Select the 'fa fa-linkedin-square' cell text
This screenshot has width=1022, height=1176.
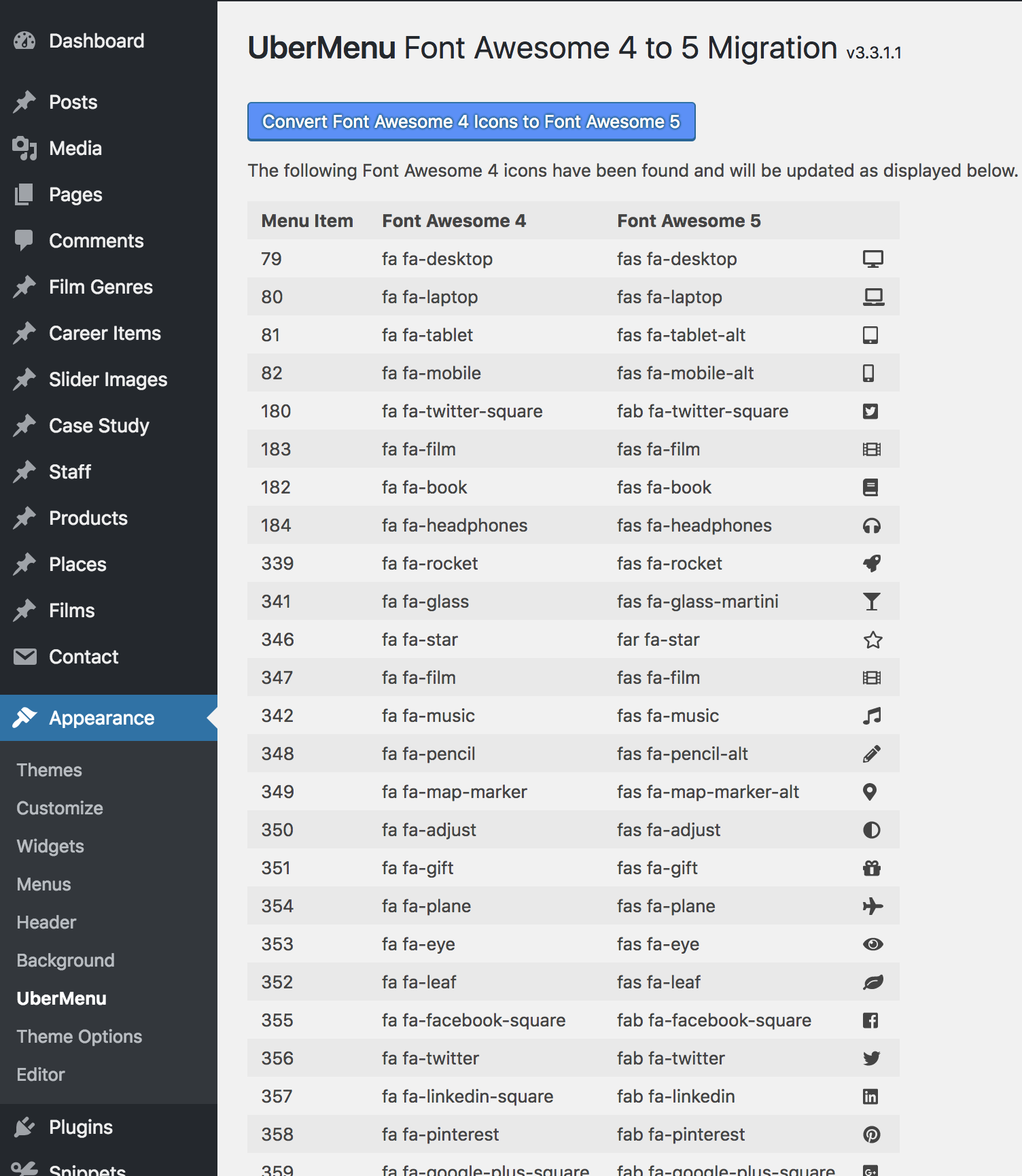point(468,1096)
